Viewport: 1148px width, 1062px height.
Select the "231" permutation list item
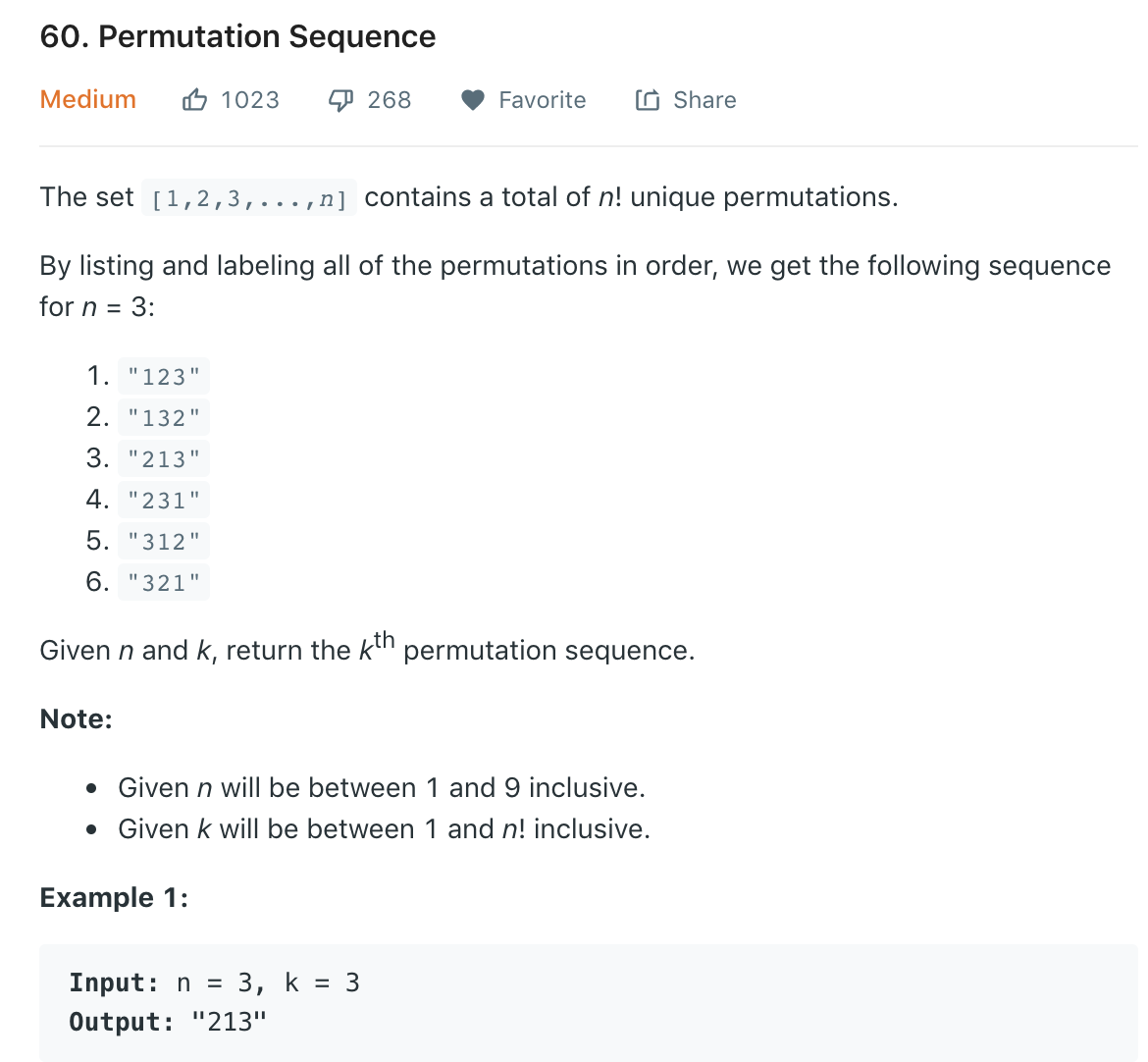(164, 501)
